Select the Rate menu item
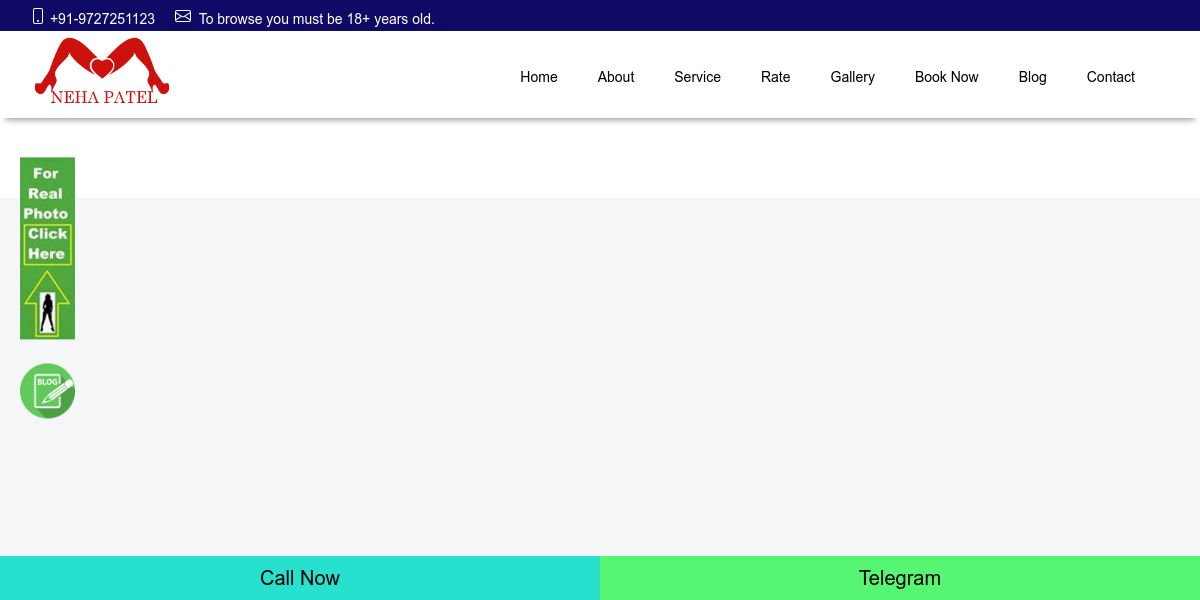This screenshot has width=1200, height=600. (x=775, y=77)
